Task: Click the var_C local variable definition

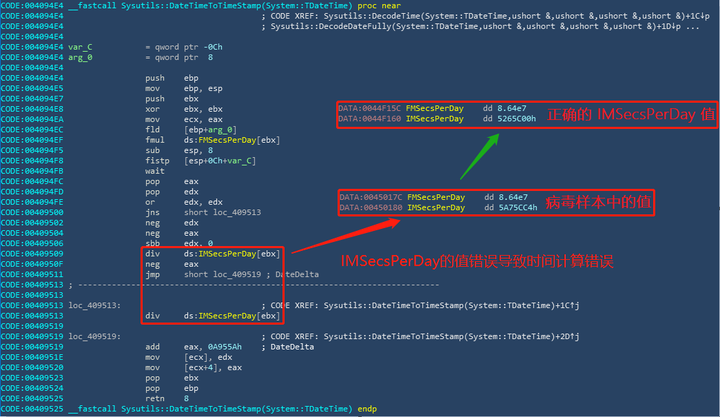Action: (x=145, y=47)
